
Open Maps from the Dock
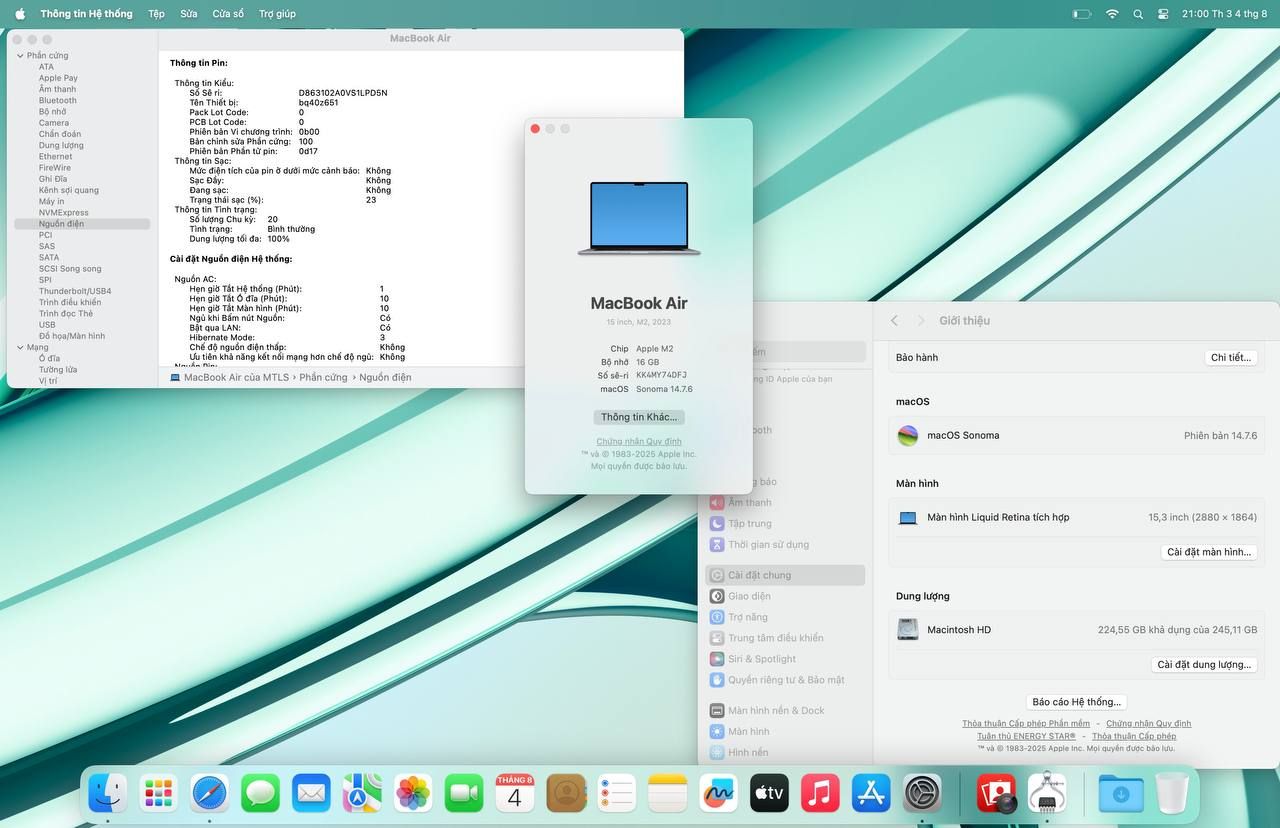362,794
